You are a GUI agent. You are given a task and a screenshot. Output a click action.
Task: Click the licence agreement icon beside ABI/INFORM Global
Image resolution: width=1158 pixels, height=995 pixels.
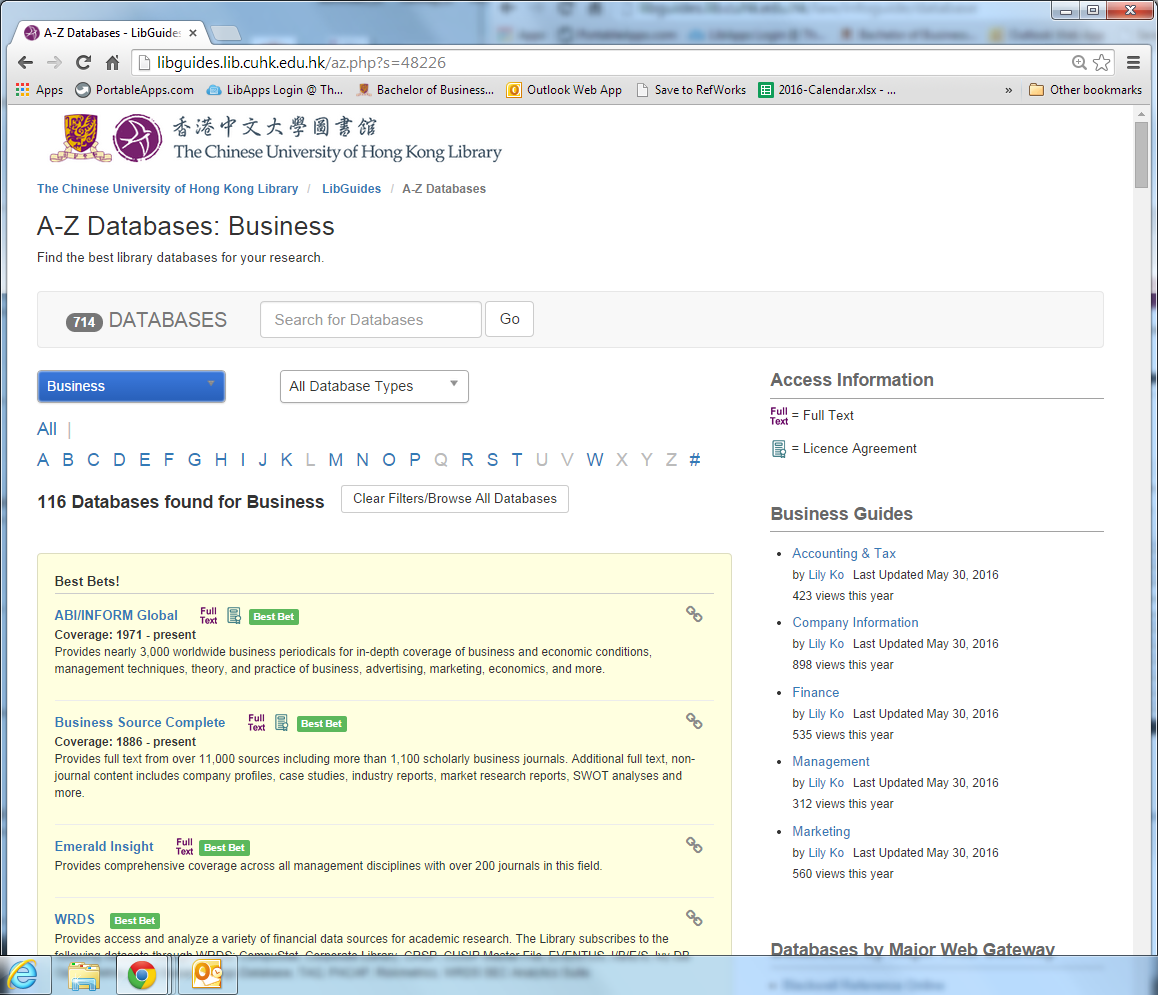pos(234,615)
